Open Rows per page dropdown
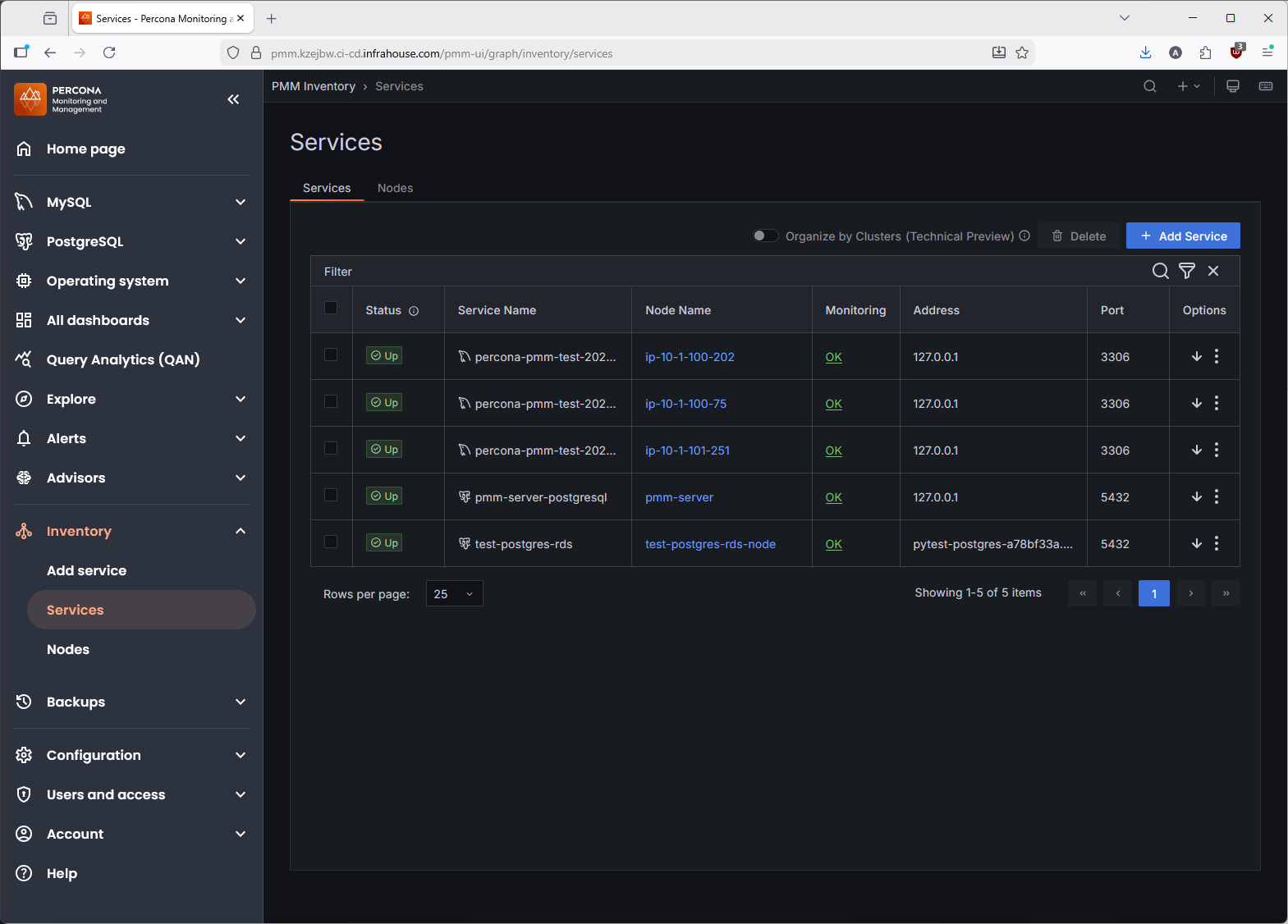 pyautogui.click(x=454, y=594)
